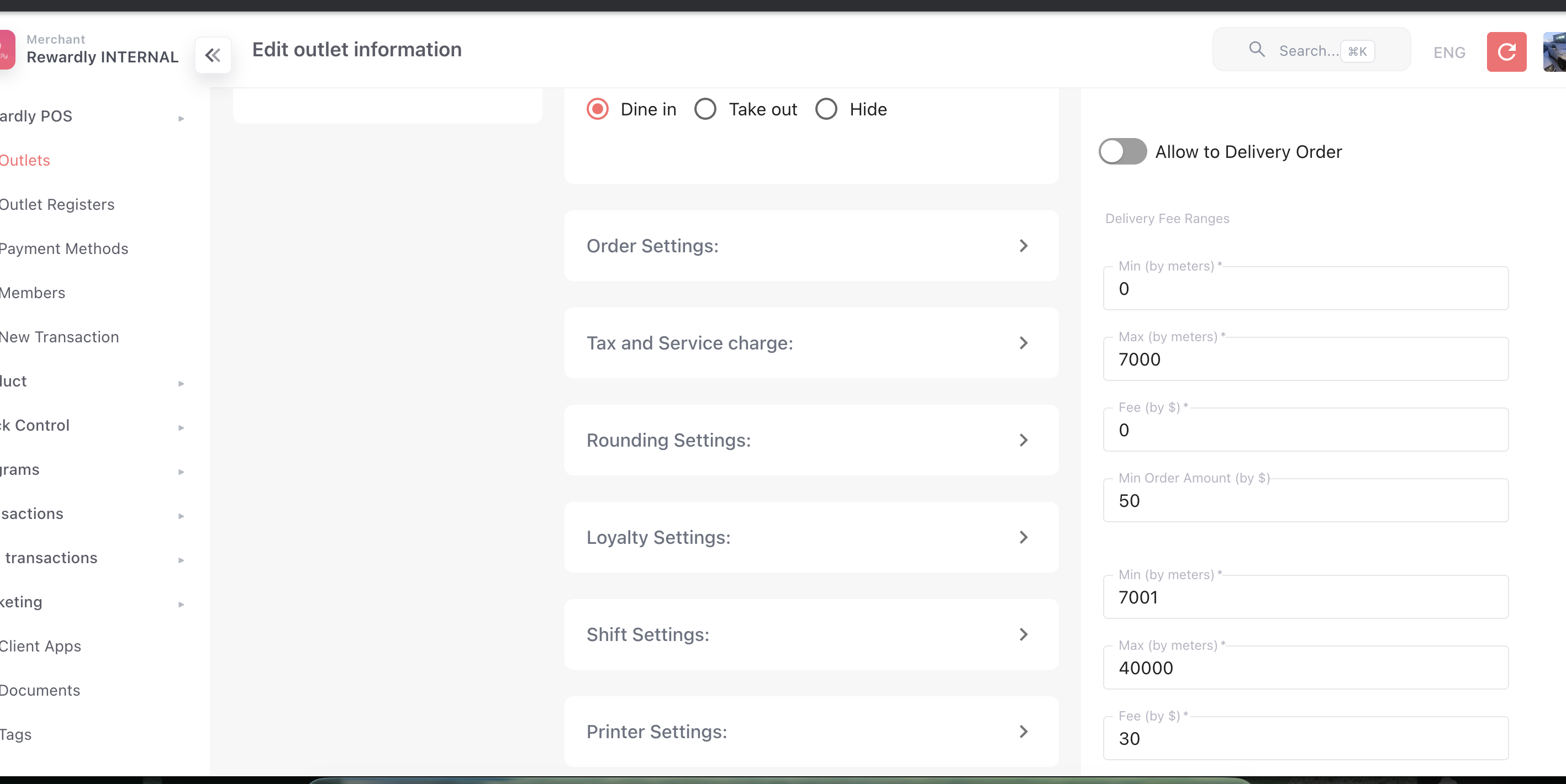Click the Min Order Amount field with 50
The width and height of the screenshot is (1566, 784).
point(1305,500)
